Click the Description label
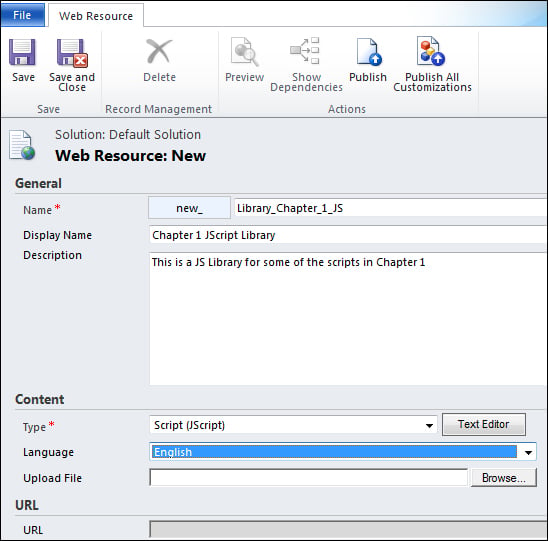548x541 pixels. point(52,255)
